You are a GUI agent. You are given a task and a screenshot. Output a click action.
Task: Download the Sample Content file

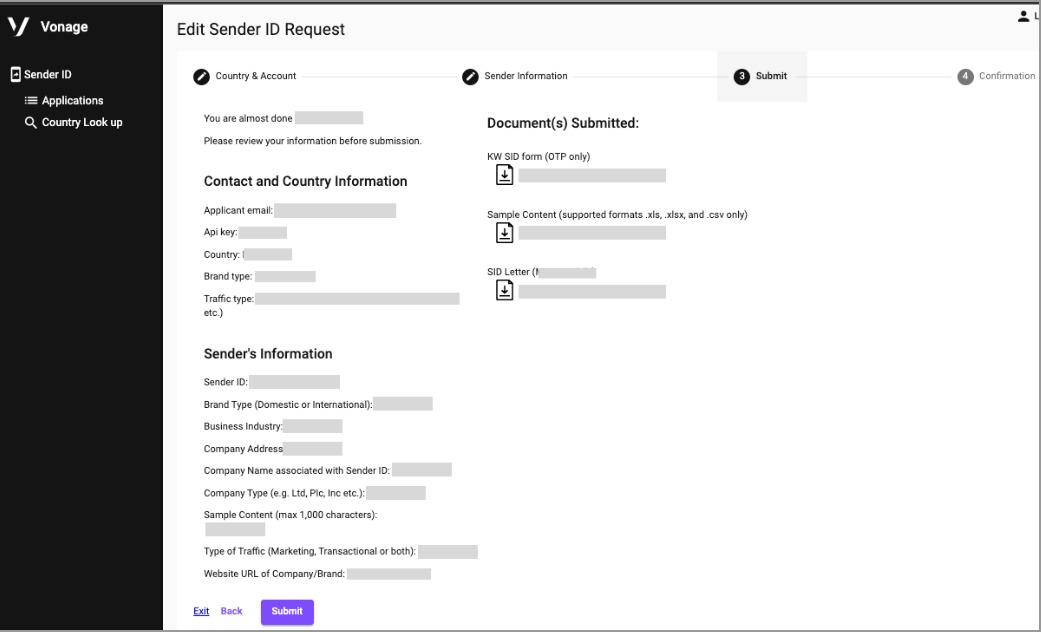tap(505, 232)
